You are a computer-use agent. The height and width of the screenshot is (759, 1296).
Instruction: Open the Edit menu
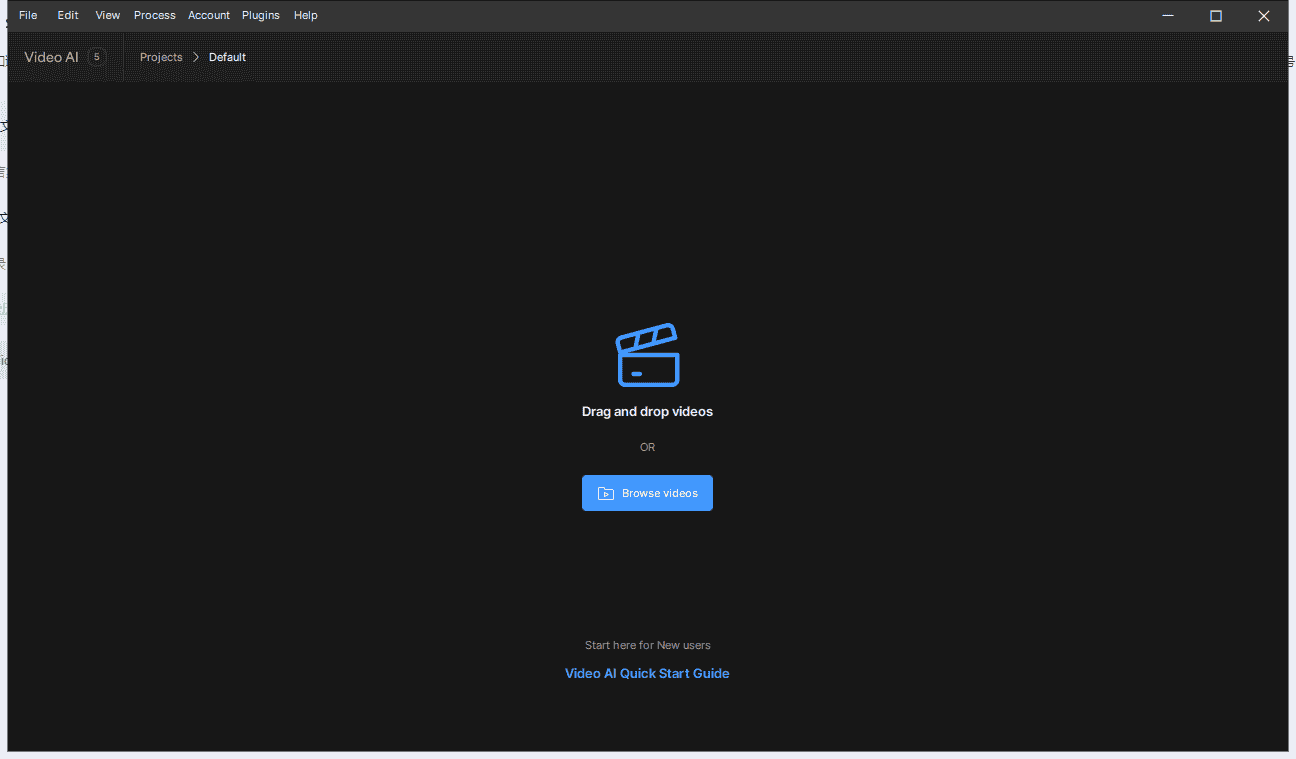click(68, 15)
